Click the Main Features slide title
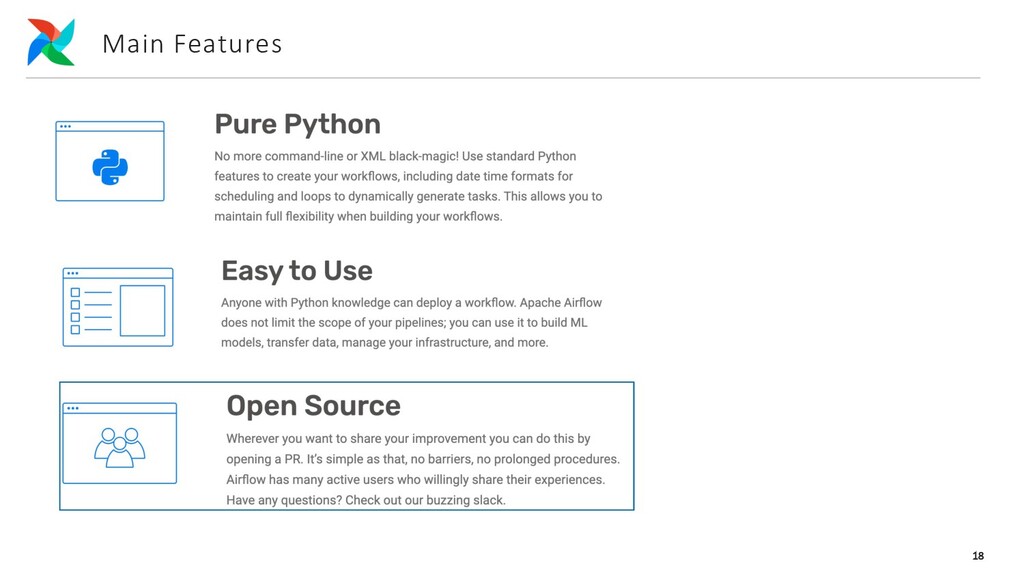Screen dimensions: 1024x576 point(192,44)
